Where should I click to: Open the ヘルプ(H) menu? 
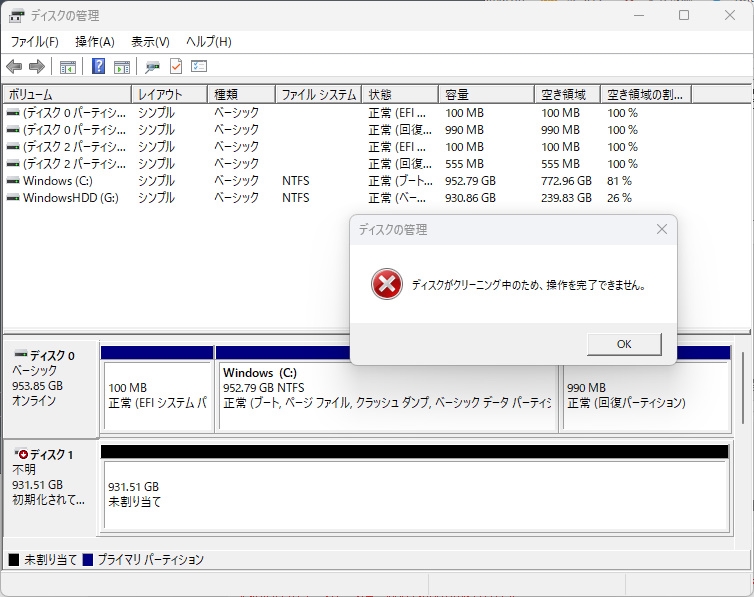209,42
